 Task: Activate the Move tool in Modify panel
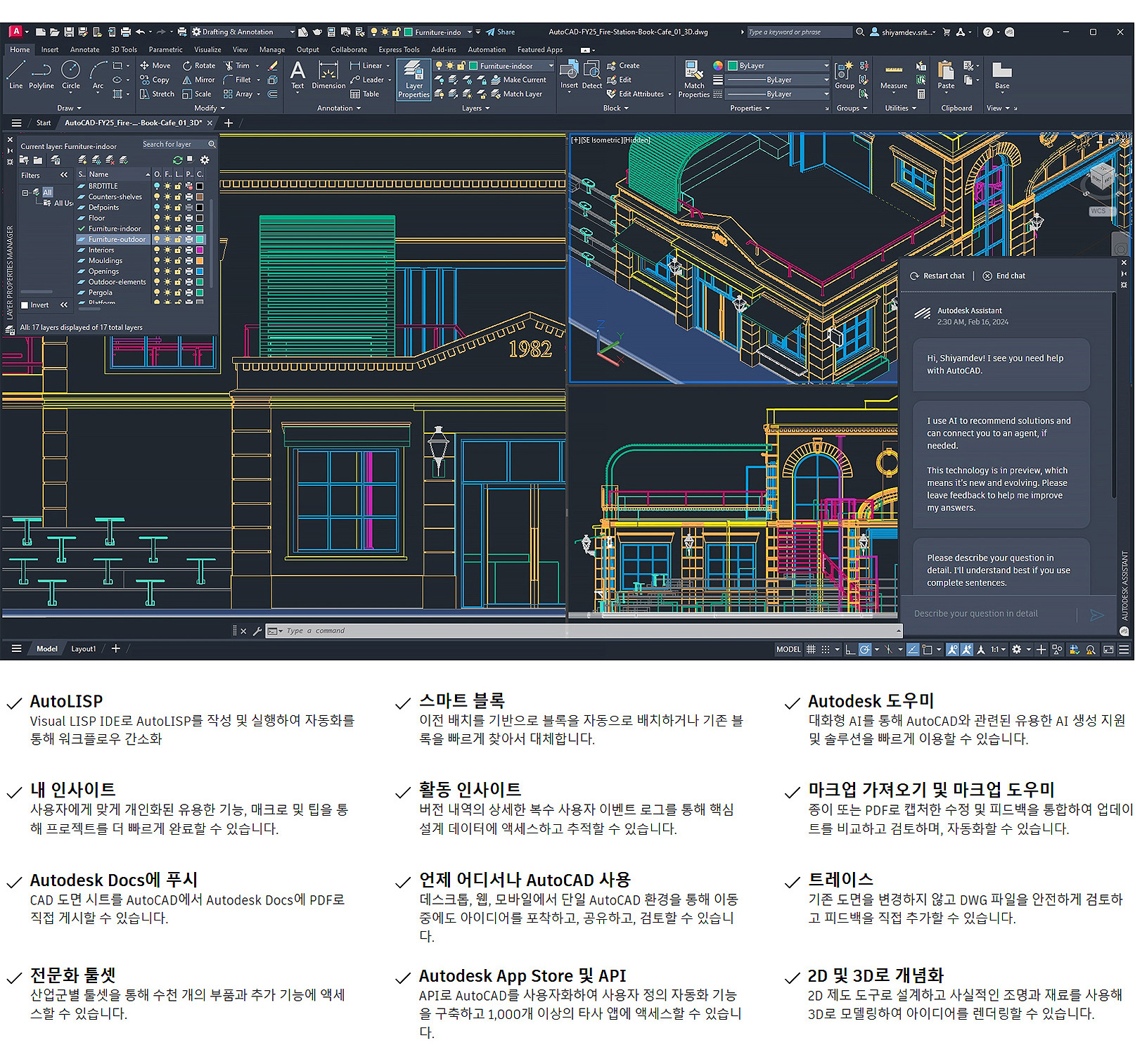click(x=156, y=65)
